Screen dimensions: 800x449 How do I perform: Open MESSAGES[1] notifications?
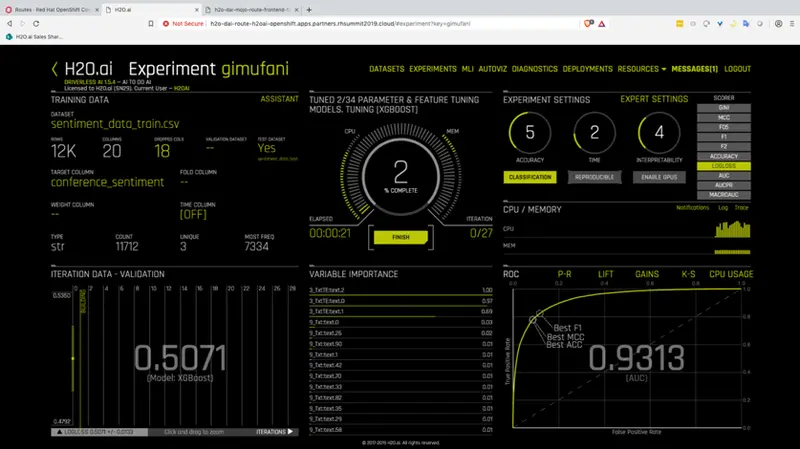694,69
